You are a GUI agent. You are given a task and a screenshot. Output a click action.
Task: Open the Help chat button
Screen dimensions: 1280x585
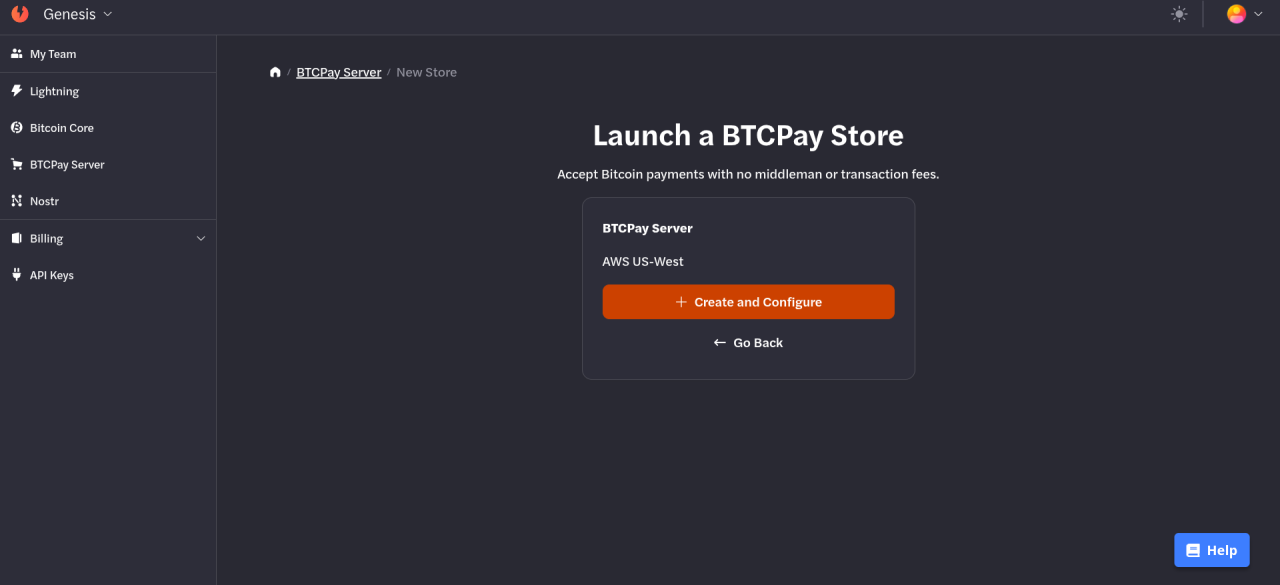click(x=1212, y=550)
